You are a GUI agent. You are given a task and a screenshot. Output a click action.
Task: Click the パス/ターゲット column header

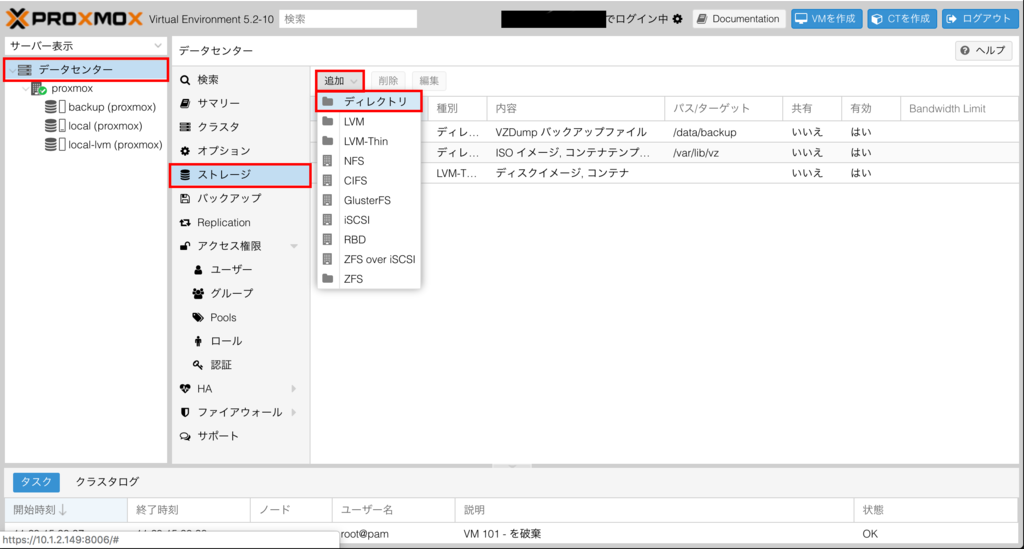723,108
